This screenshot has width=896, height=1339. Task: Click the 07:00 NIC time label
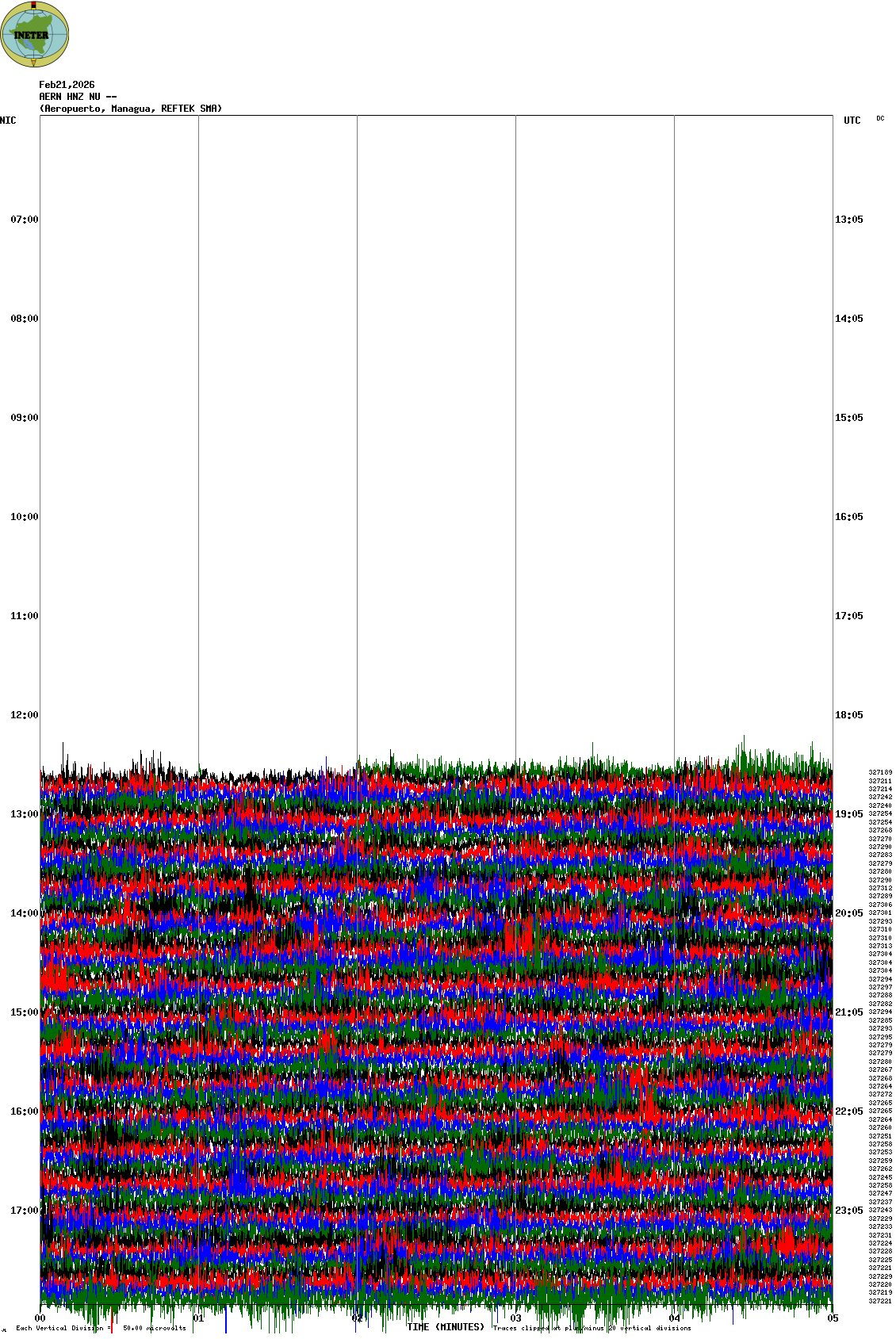click(x=24, y=220)
